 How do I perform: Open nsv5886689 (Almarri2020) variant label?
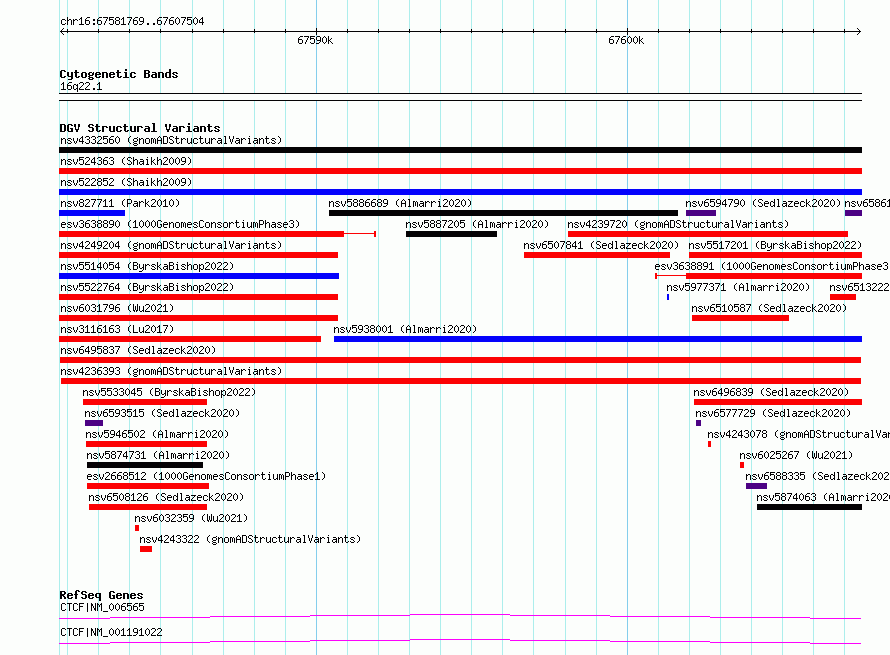400,203
